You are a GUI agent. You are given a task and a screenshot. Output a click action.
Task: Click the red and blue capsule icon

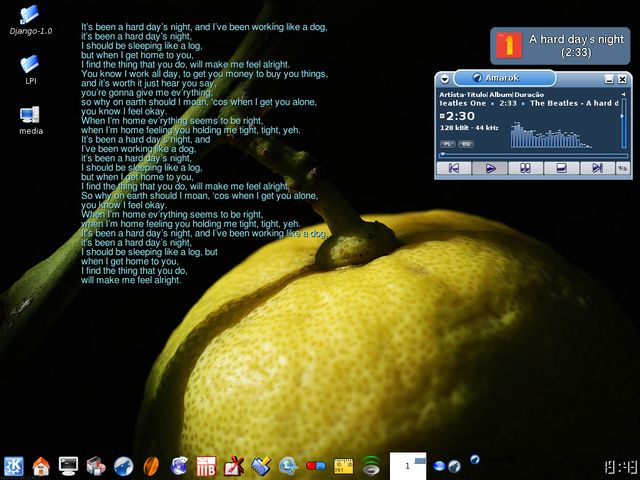pyautogui.click(x=316, y=465)
